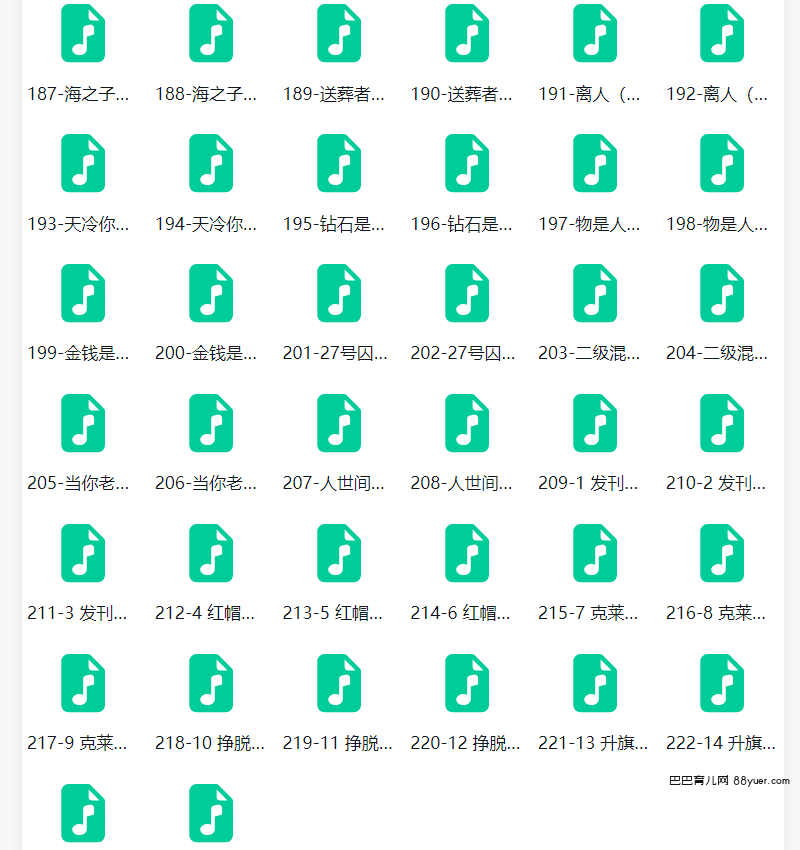Select the 197-物是人 audio icon

(595, 163)
